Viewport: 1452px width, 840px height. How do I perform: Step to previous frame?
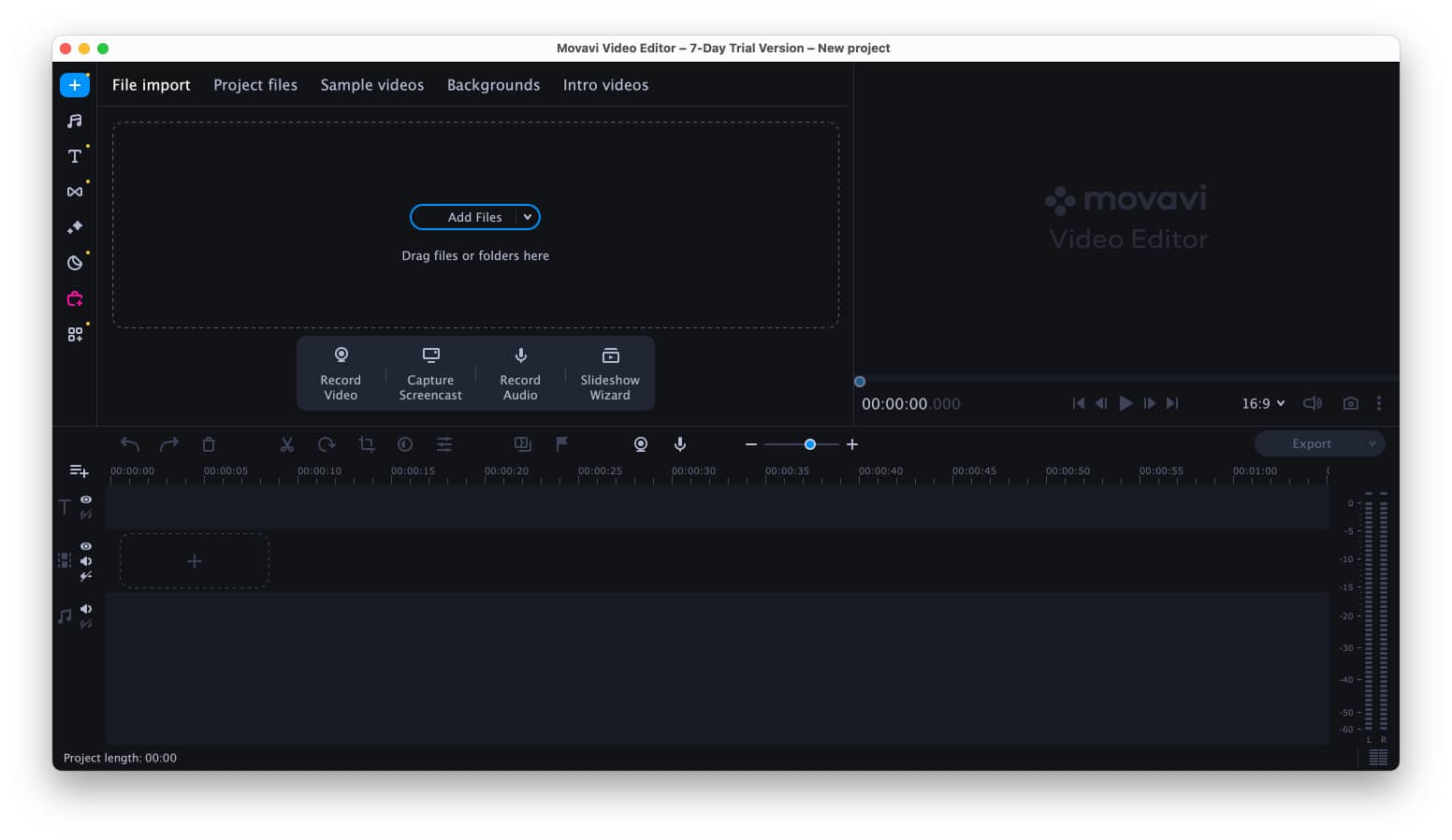(x=1101, y=403)
